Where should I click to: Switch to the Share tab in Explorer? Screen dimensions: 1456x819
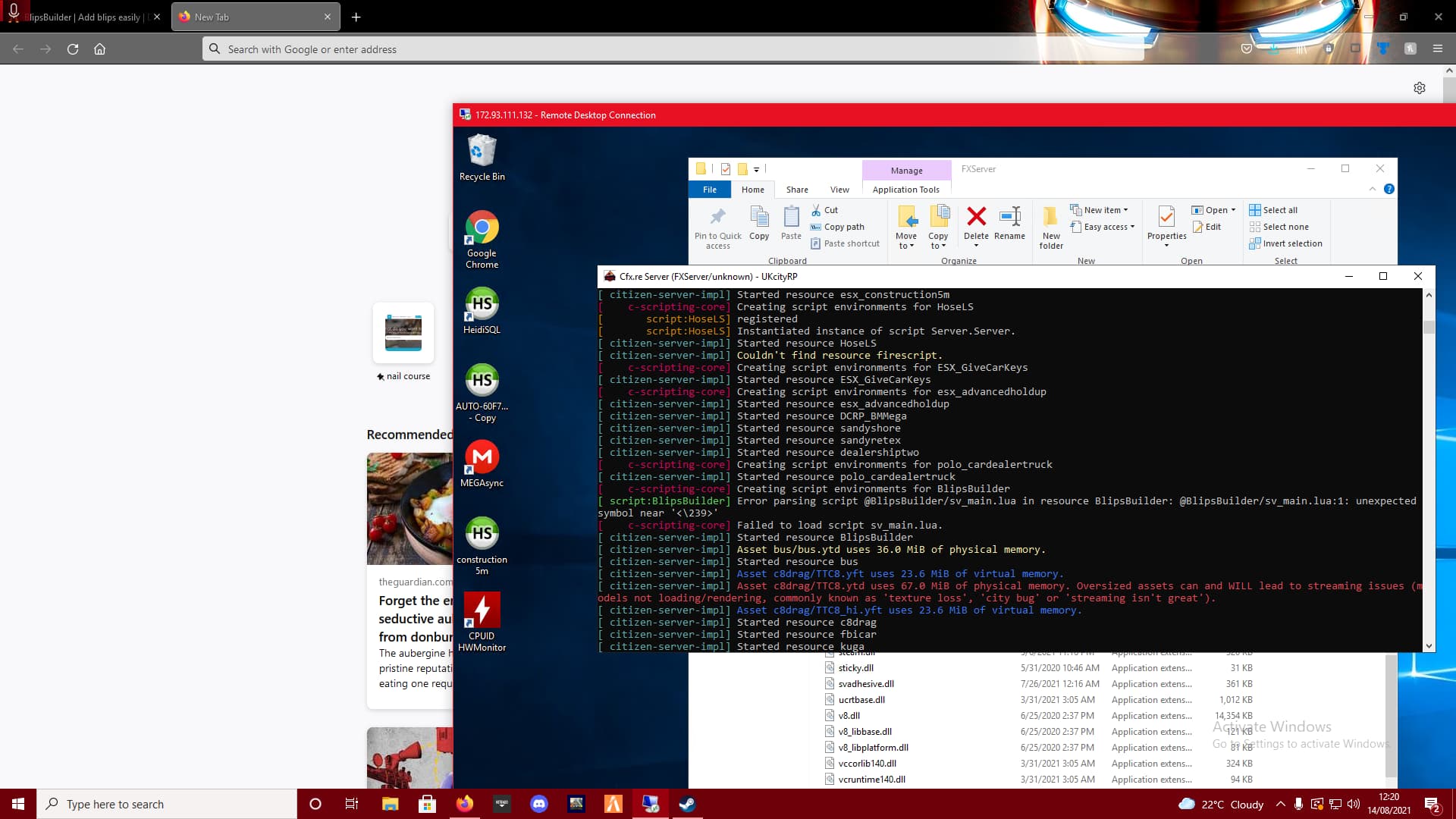(797, 190)
